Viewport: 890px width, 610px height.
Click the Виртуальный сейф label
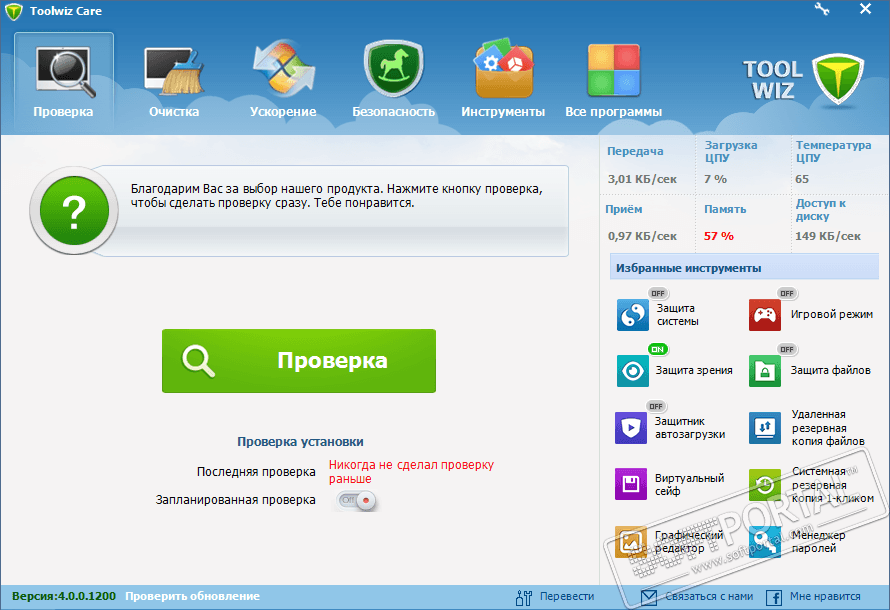(x=690, y=485)
